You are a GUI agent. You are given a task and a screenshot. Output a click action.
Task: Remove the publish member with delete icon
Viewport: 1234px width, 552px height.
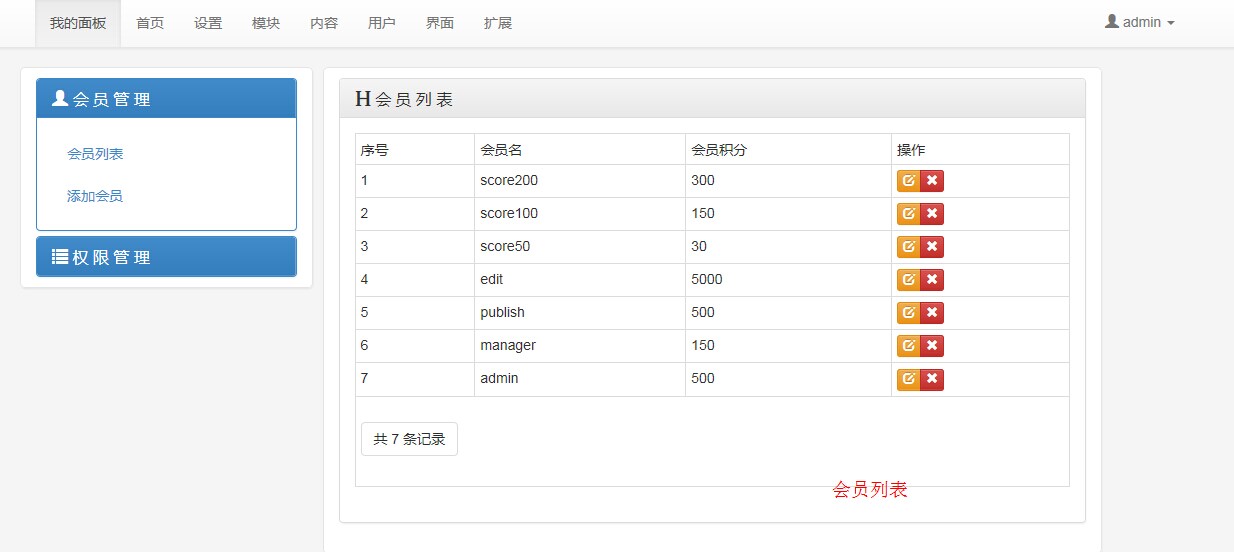tap(932, 313)
